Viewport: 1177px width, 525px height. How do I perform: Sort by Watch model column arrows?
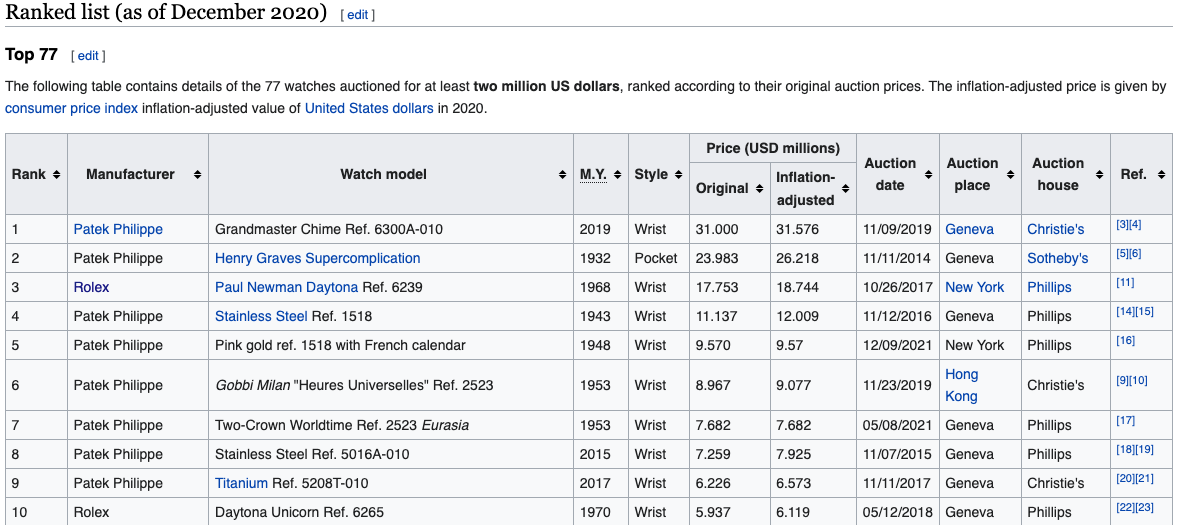click(562, 175)
